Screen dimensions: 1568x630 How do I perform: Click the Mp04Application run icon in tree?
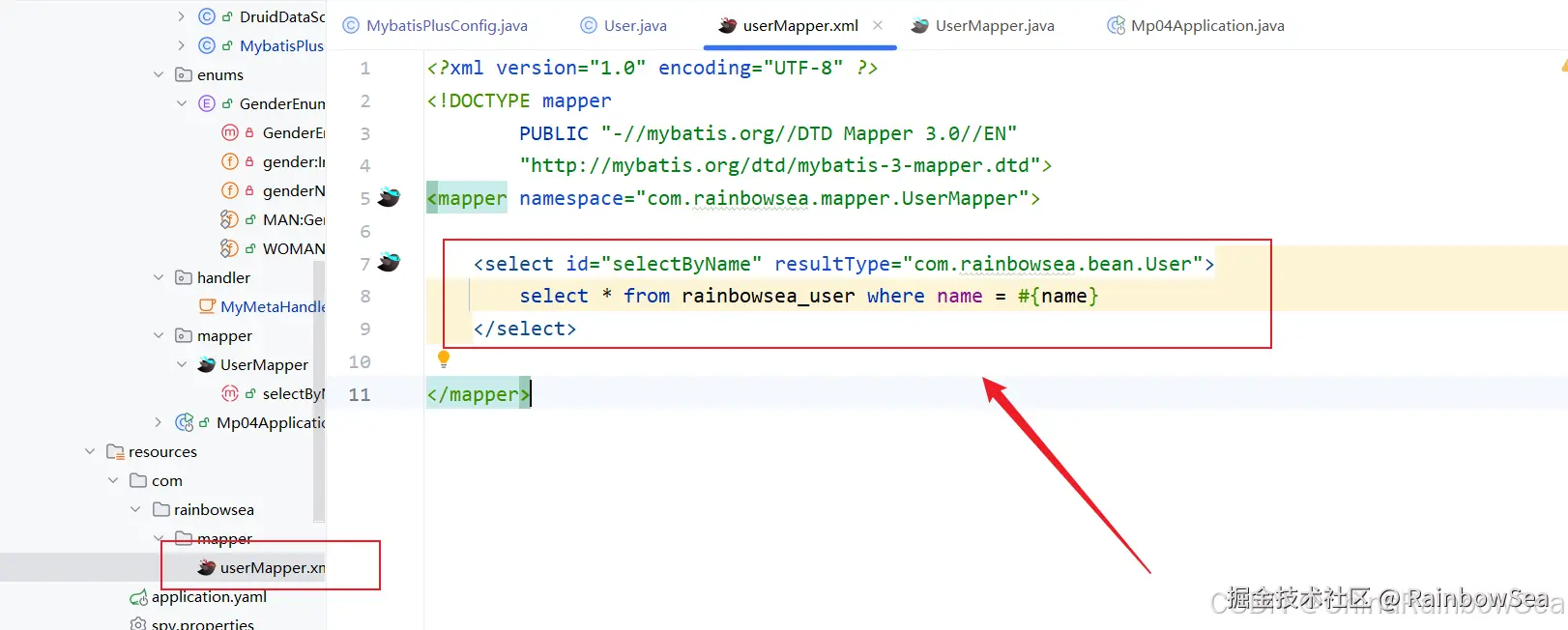184,422
